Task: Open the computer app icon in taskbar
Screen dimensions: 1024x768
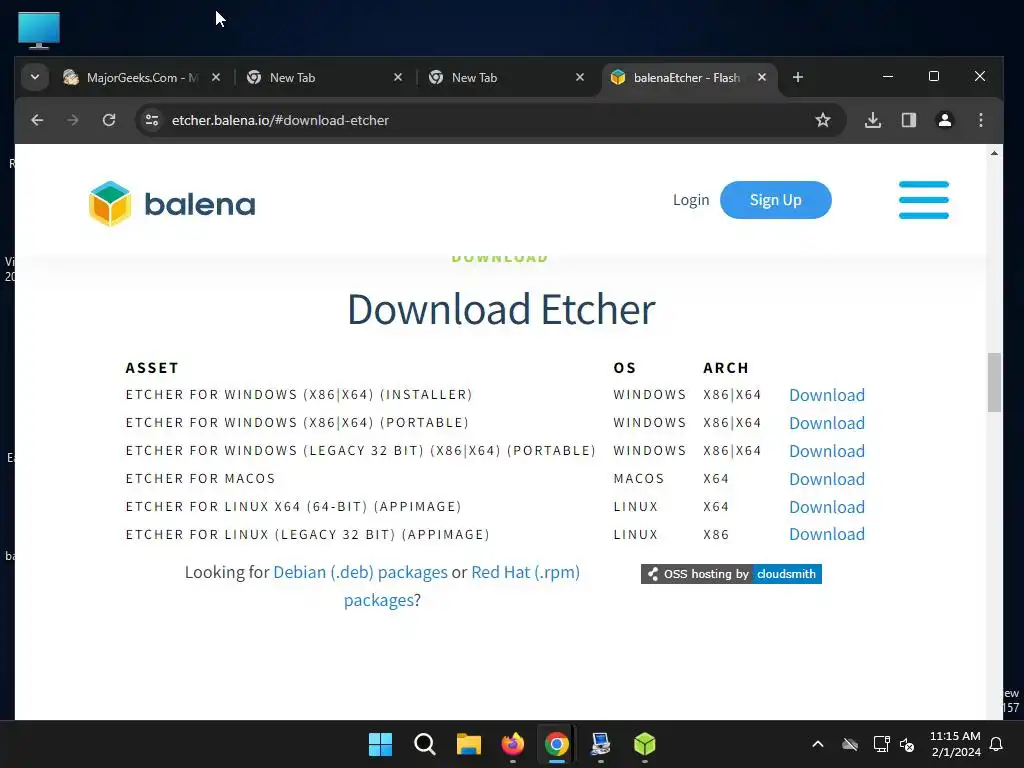Action: (600, 744)
